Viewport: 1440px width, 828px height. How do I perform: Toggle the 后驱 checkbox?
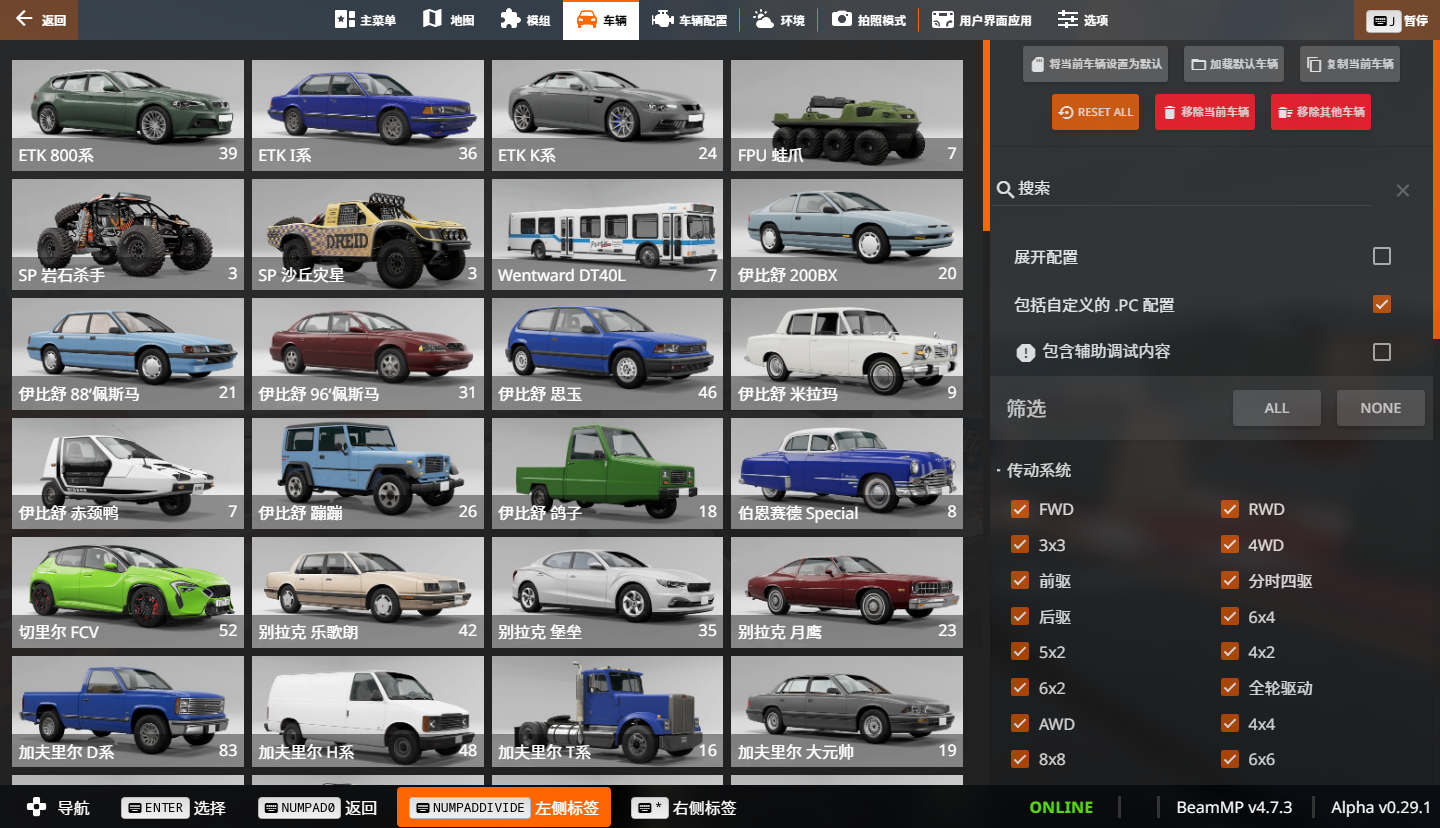[1020, 617]
